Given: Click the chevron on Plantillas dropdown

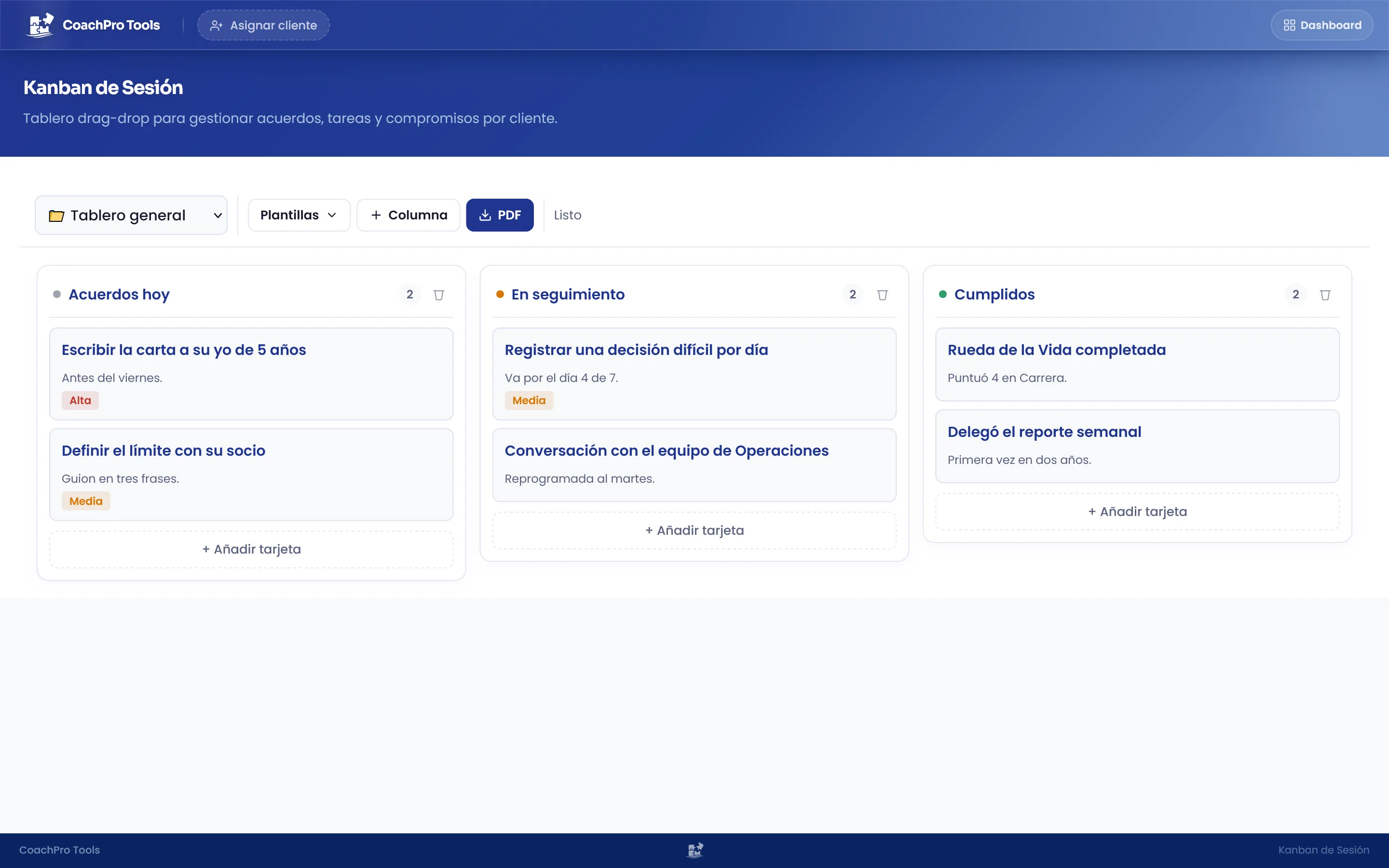Looking at the screenshot, I should (x=332, y=215).
